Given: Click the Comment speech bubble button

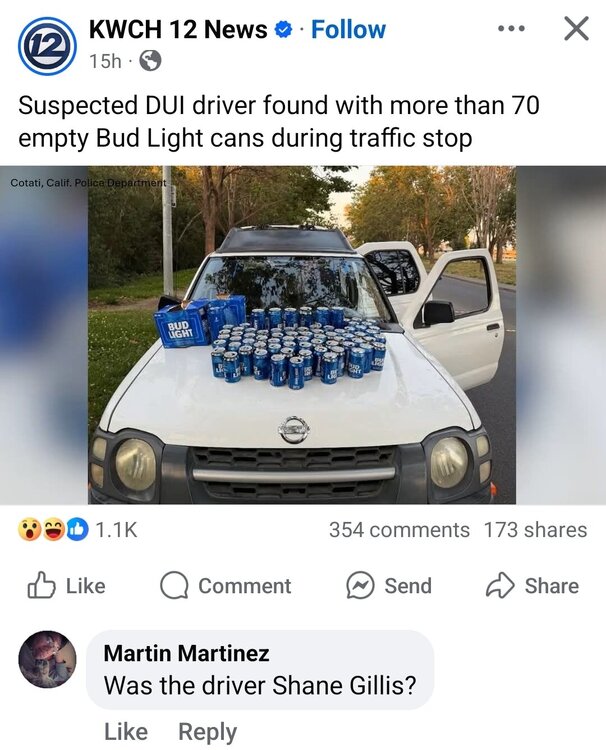Looking at the screenshot, I should (x=226, y=586).
